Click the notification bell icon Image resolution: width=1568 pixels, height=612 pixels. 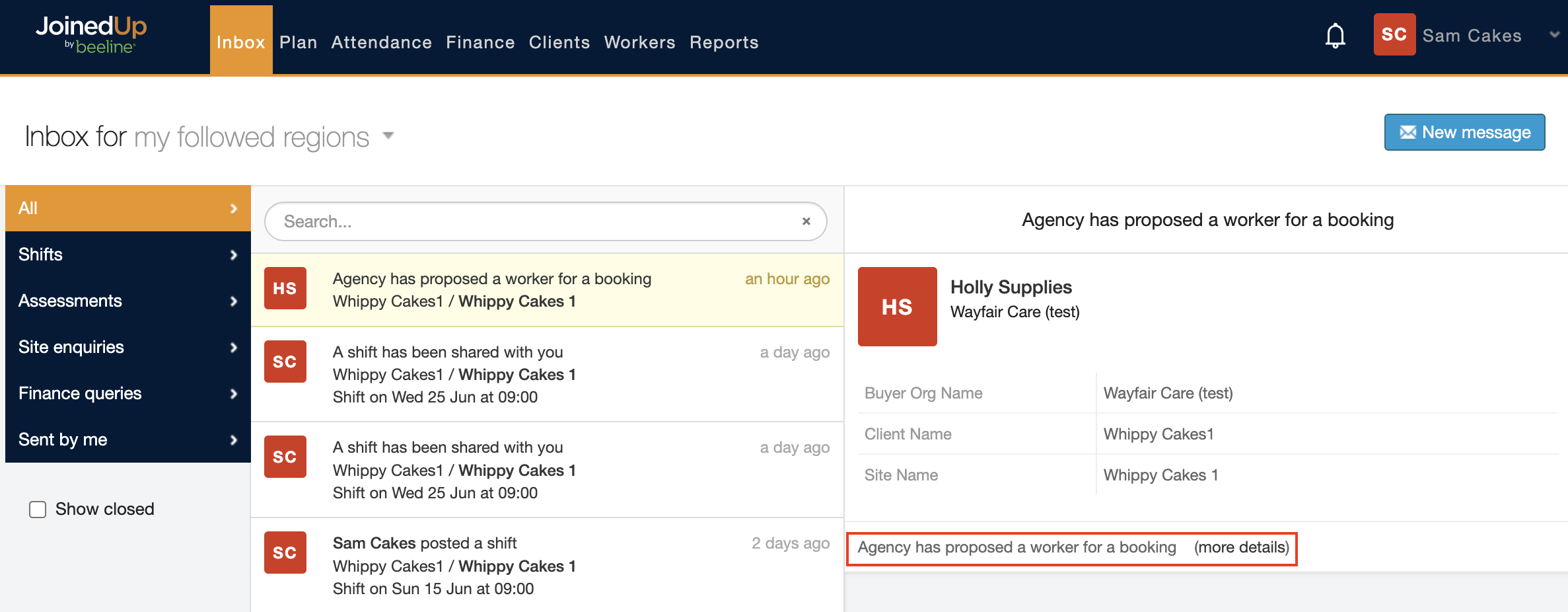(x=1335, y=36)
